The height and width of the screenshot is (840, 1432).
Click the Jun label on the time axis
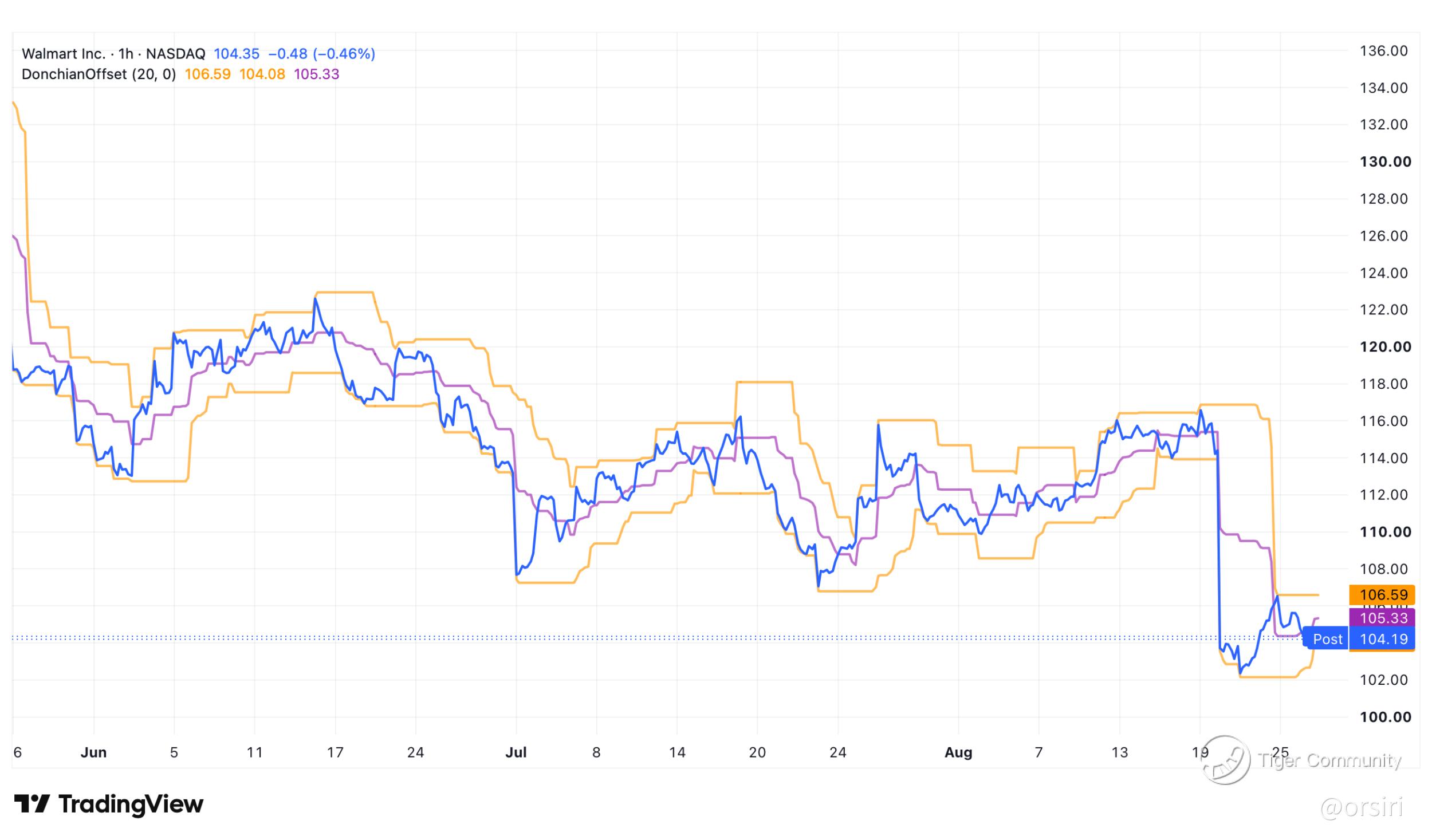(93, 752)
